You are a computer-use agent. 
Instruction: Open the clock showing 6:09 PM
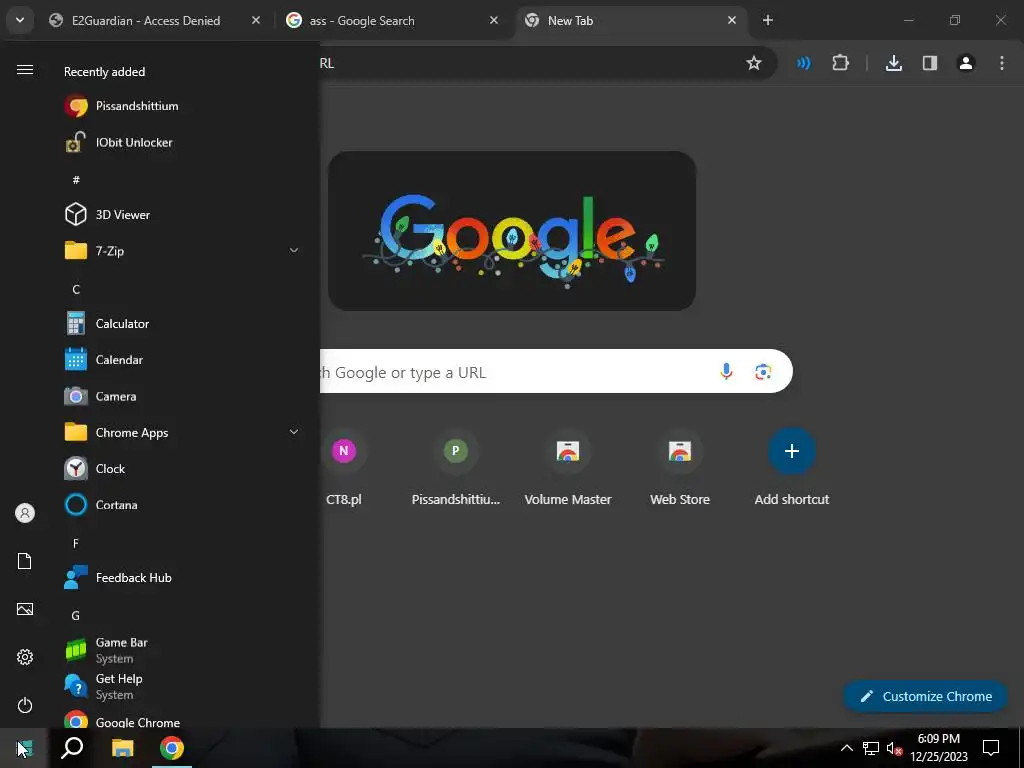(939, 748)
